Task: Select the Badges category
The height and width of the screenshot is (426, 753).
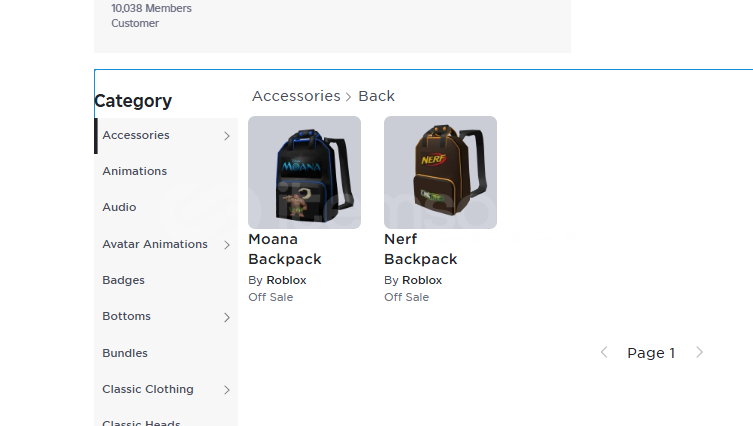Action: click(123, 280)
